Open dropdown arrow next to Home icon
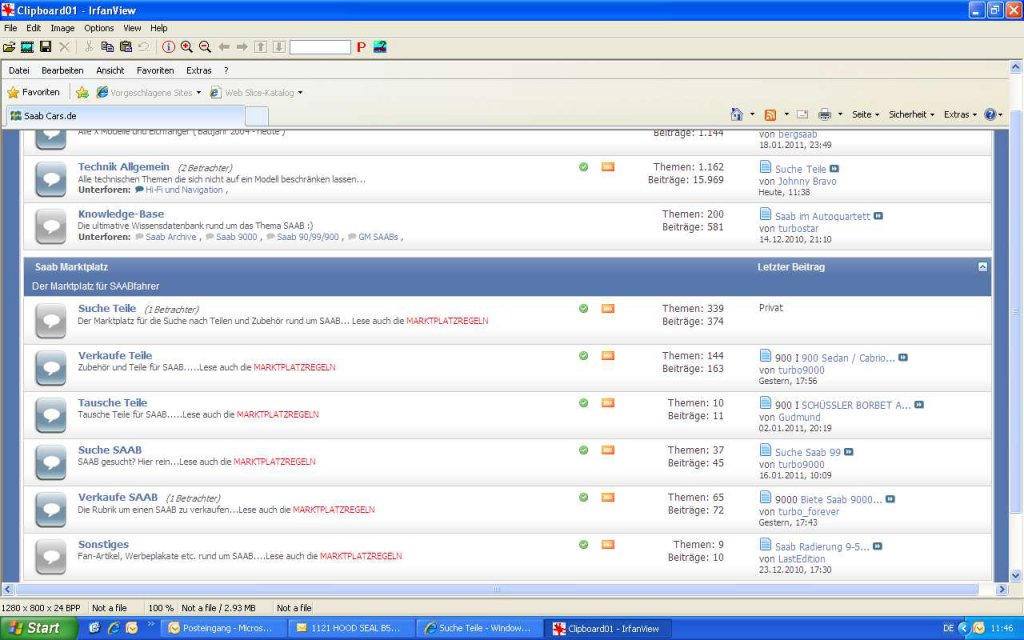The width and height of the screenshot is (1024, 640). click(x=752, y=114)
